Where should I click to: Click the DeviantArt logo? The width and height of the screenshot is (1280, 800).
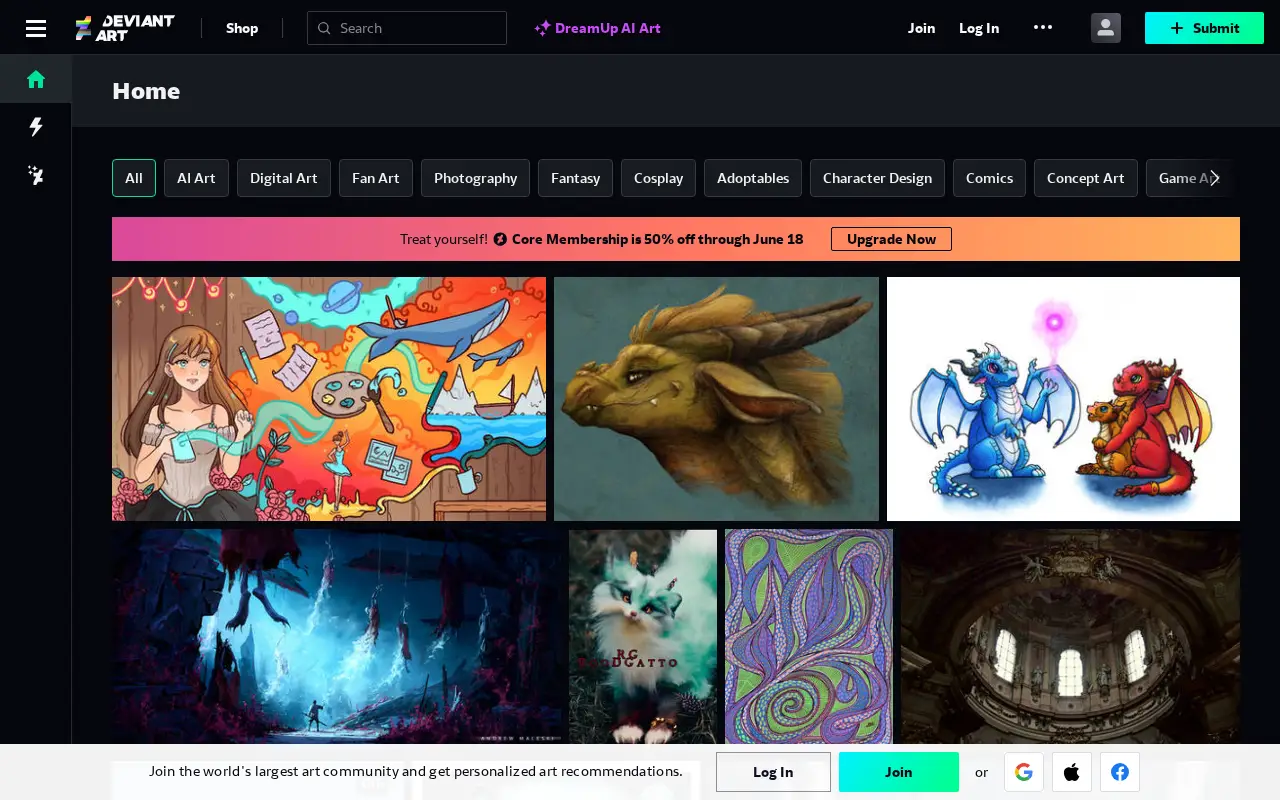[x=125, y=28]
